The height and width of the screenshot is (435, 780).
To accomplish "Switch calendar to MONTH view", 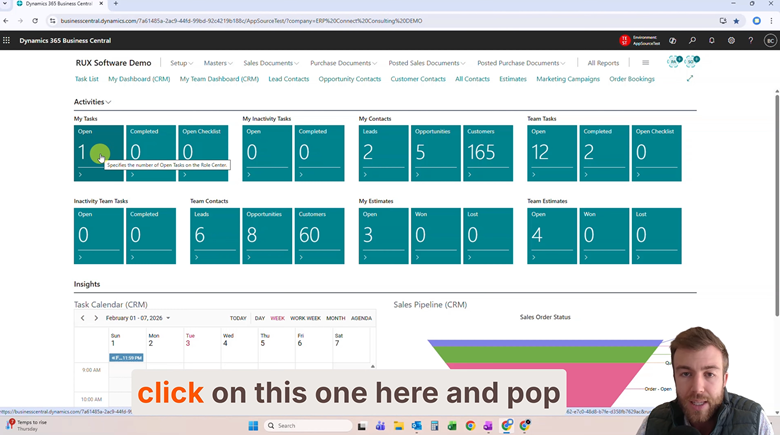I will [x=336, y=318].
